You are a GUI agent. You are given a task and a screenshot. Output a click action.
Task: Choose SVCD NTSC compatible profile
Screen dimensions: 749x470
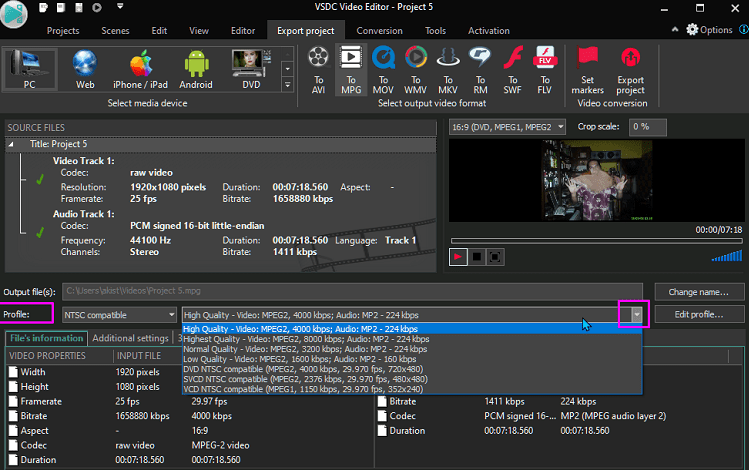click(x=412, y=379)
